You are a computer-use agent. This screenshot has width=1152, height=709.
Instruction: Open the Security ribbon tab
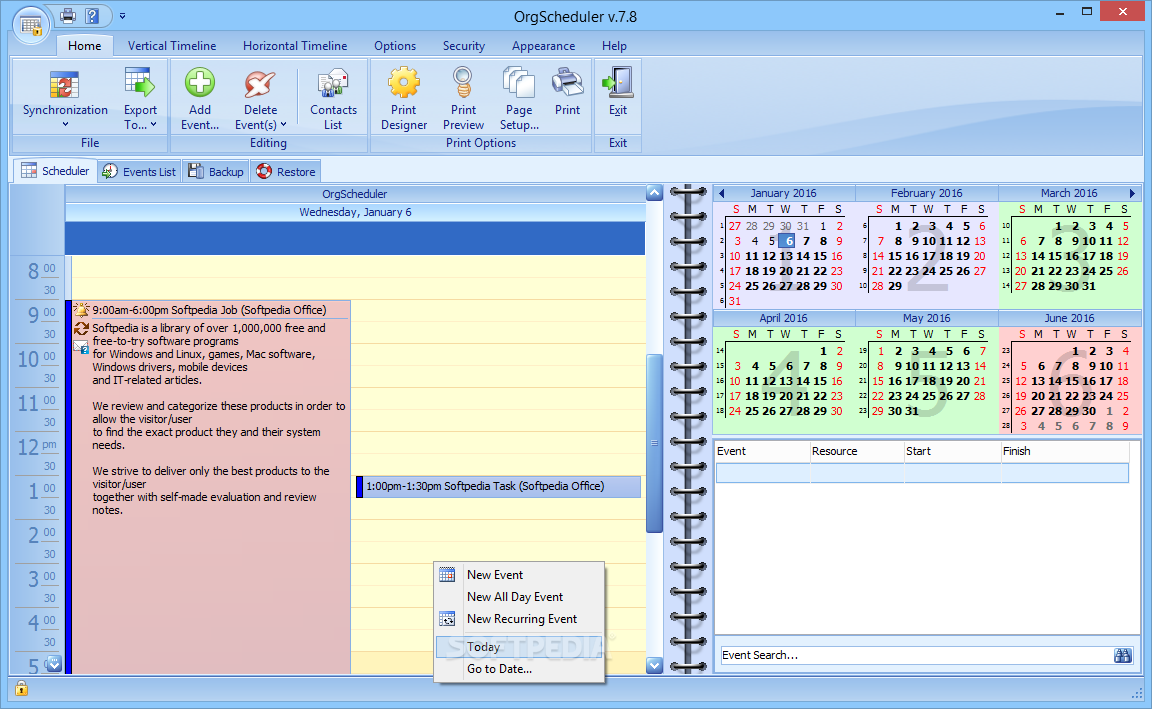pyautogui.click(x=464, y=46)
